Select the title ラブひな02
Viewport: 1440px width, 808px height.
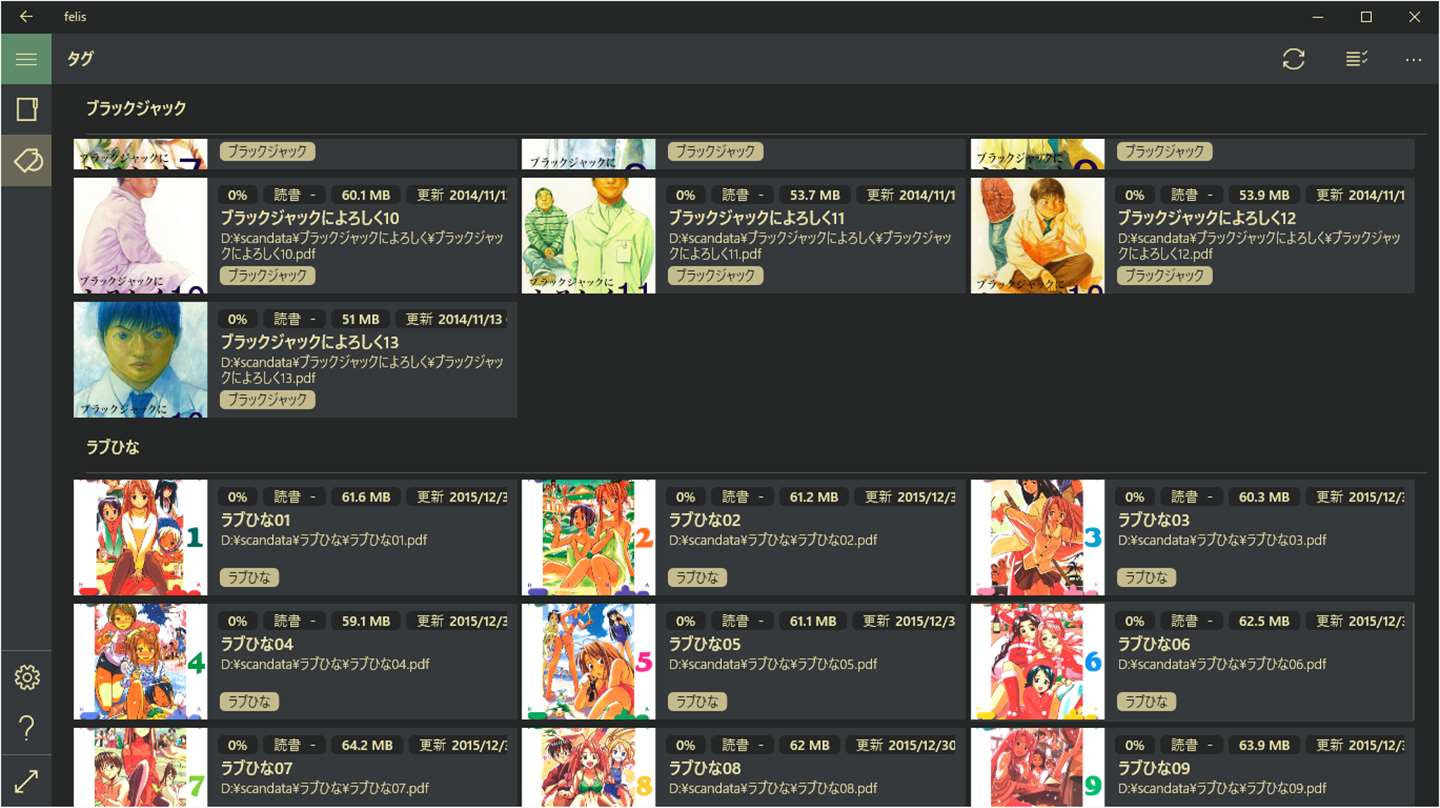pyautogui.click(x=705, y=520)
